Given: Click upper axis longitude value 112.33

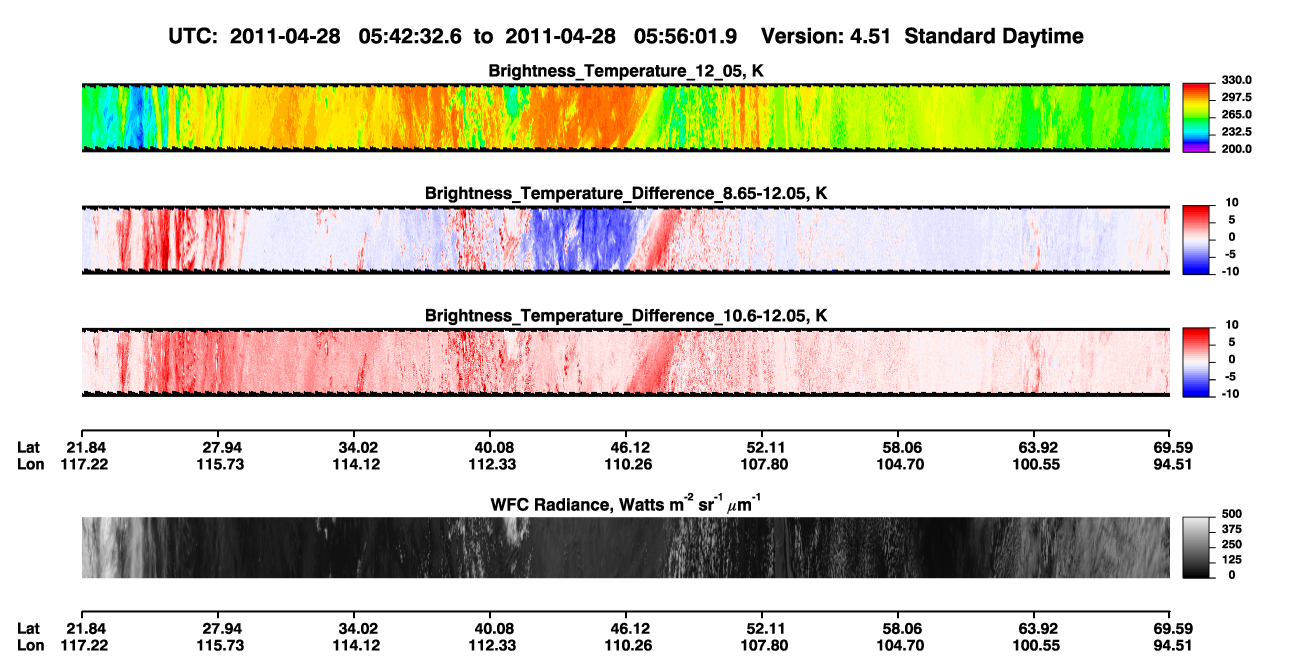Looking at the screenshot, I should click(x=490, y=464).
